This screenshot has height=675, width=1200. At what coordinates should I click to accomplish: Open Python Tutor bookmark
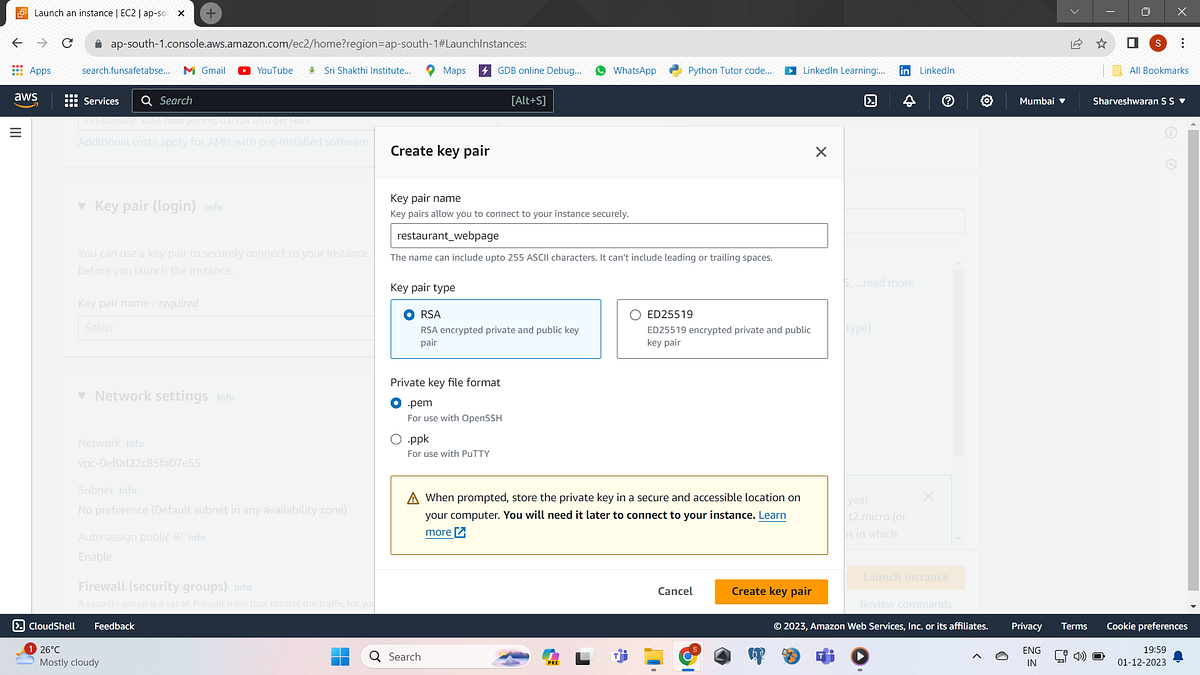point(722,71)
